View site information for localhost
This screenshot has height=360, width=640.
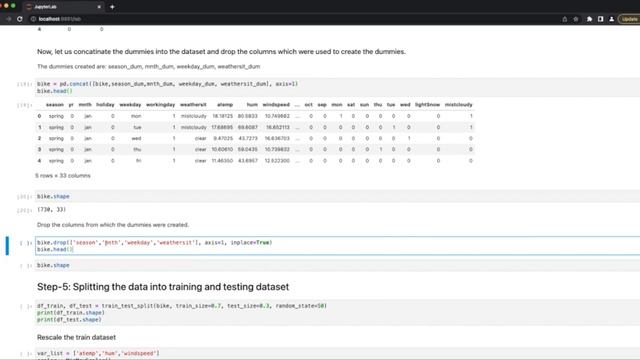tap(33, 19)
